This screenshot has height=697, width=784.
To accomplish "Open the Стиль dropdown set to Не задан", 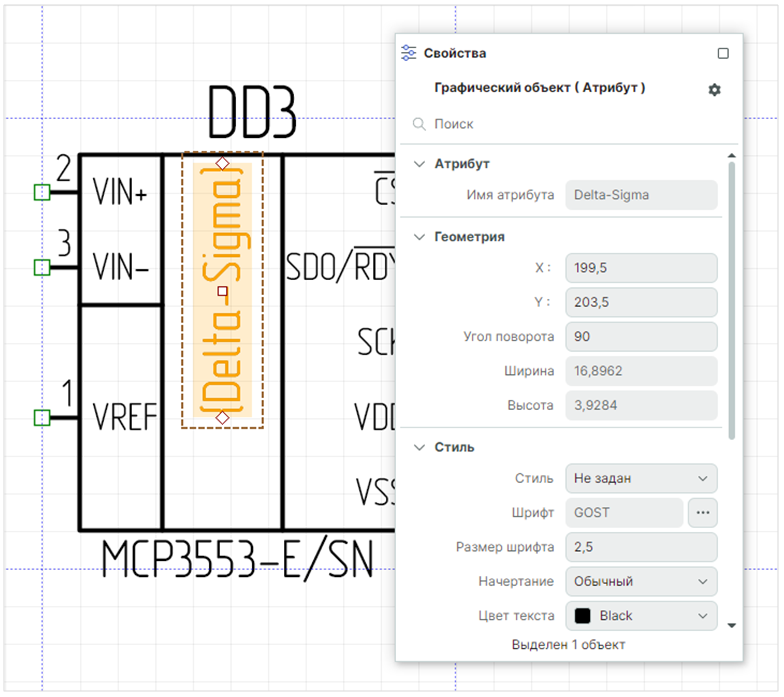I will click(640, 479).
